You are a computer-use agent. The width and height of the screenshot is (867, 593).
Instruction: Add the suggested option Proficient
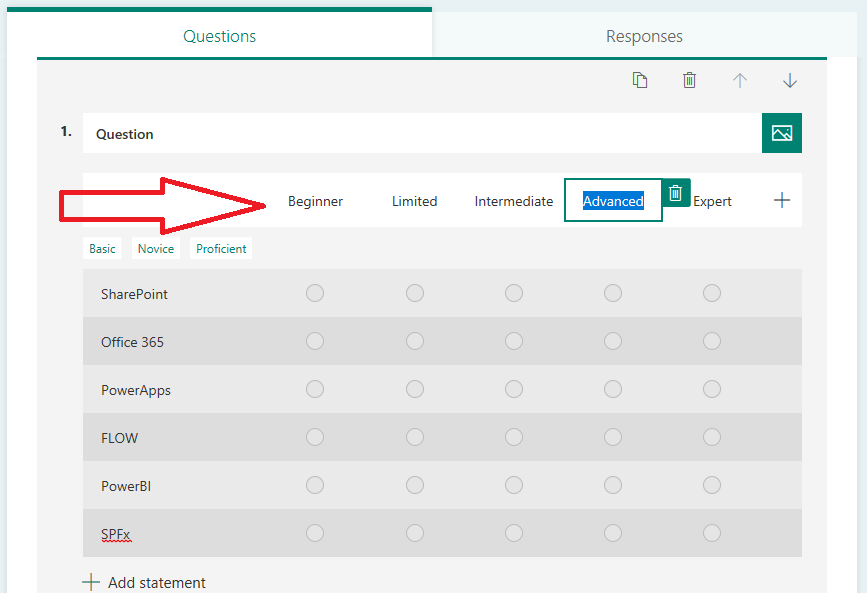coord(220,248)
